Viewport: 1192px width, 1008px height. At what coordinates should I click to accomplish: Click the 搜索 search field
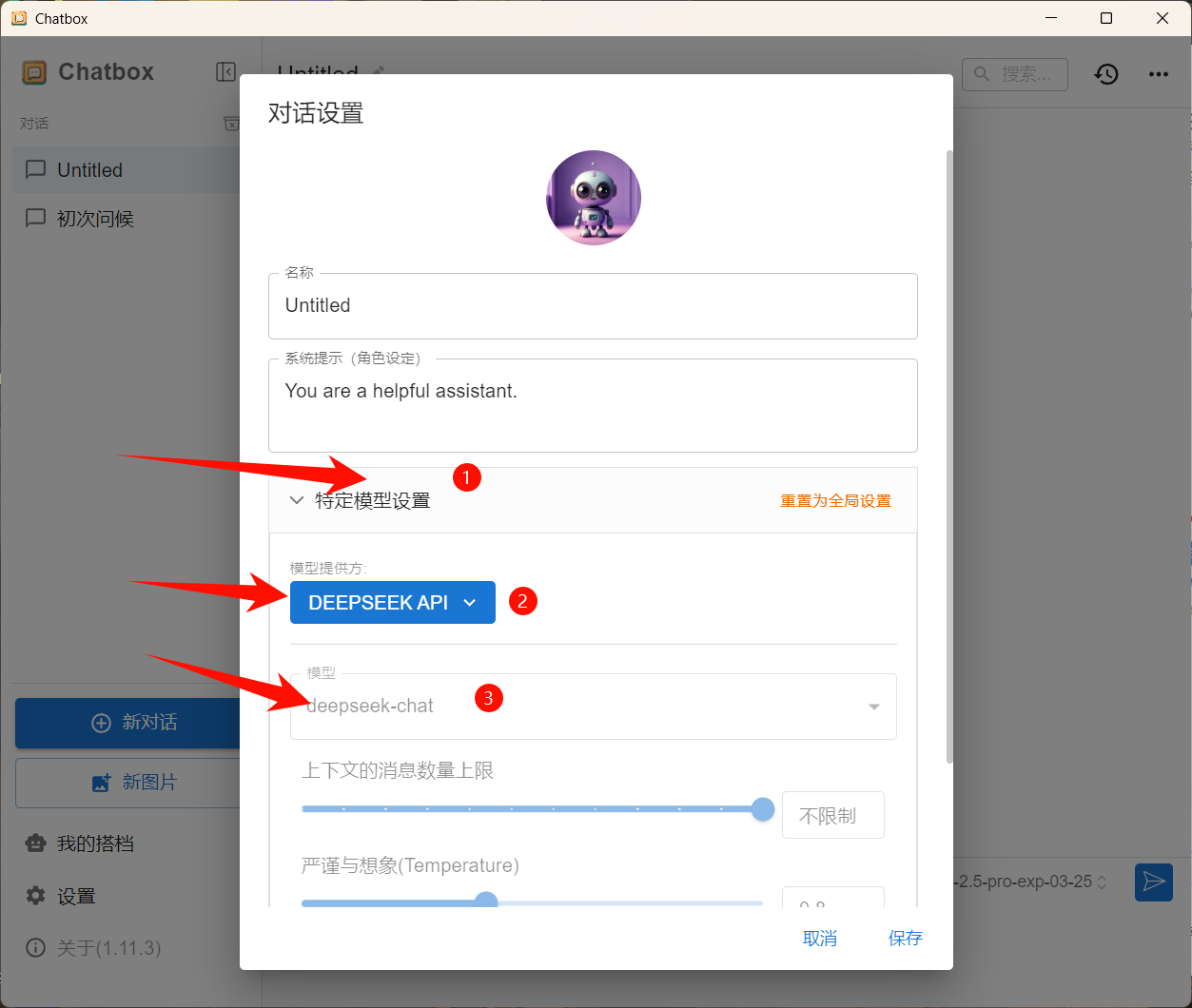[1015, 74]
